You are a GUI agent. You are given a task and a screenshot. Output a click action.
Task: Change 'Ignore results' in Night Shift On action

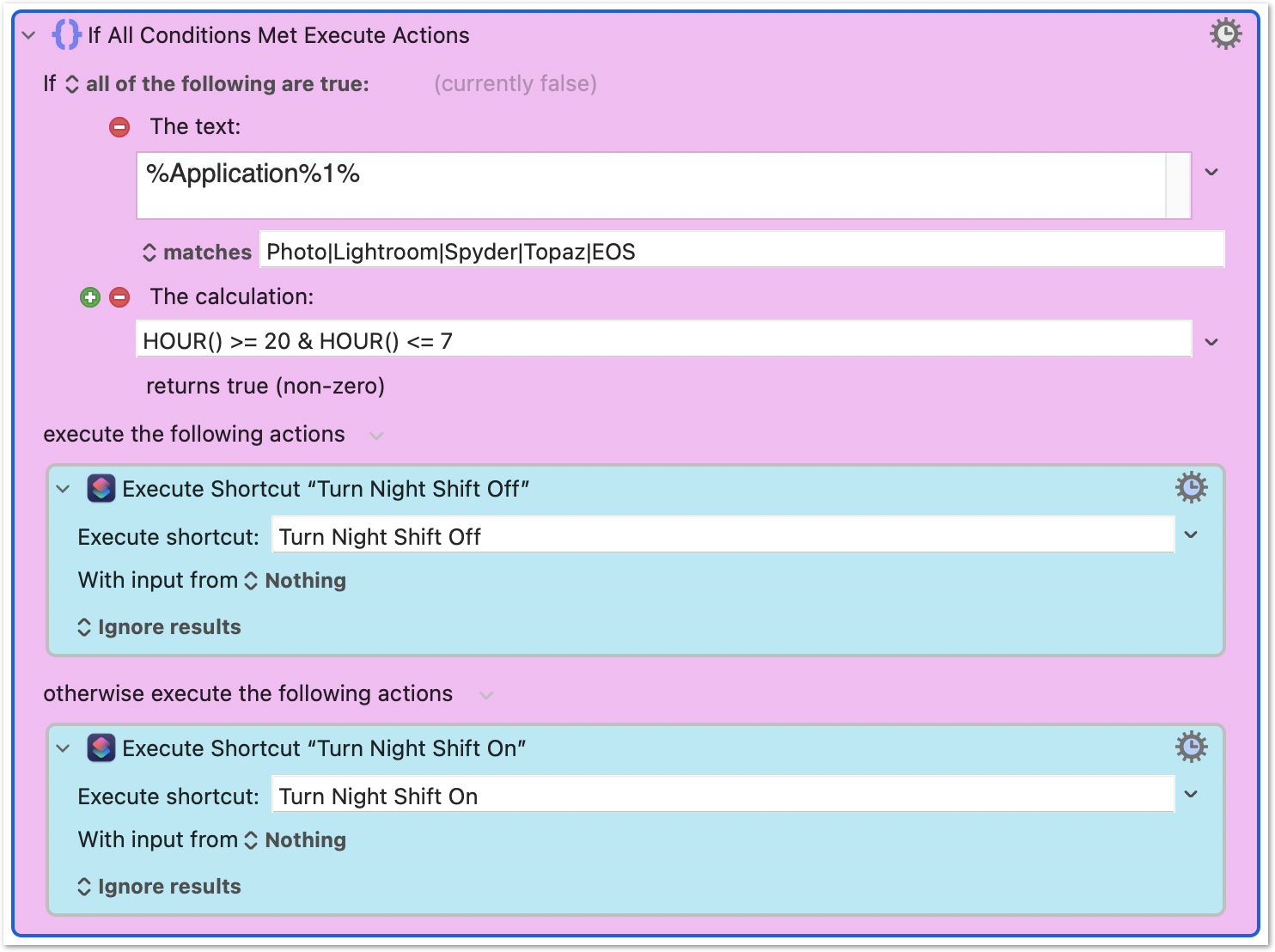click(x=159, y=887)
